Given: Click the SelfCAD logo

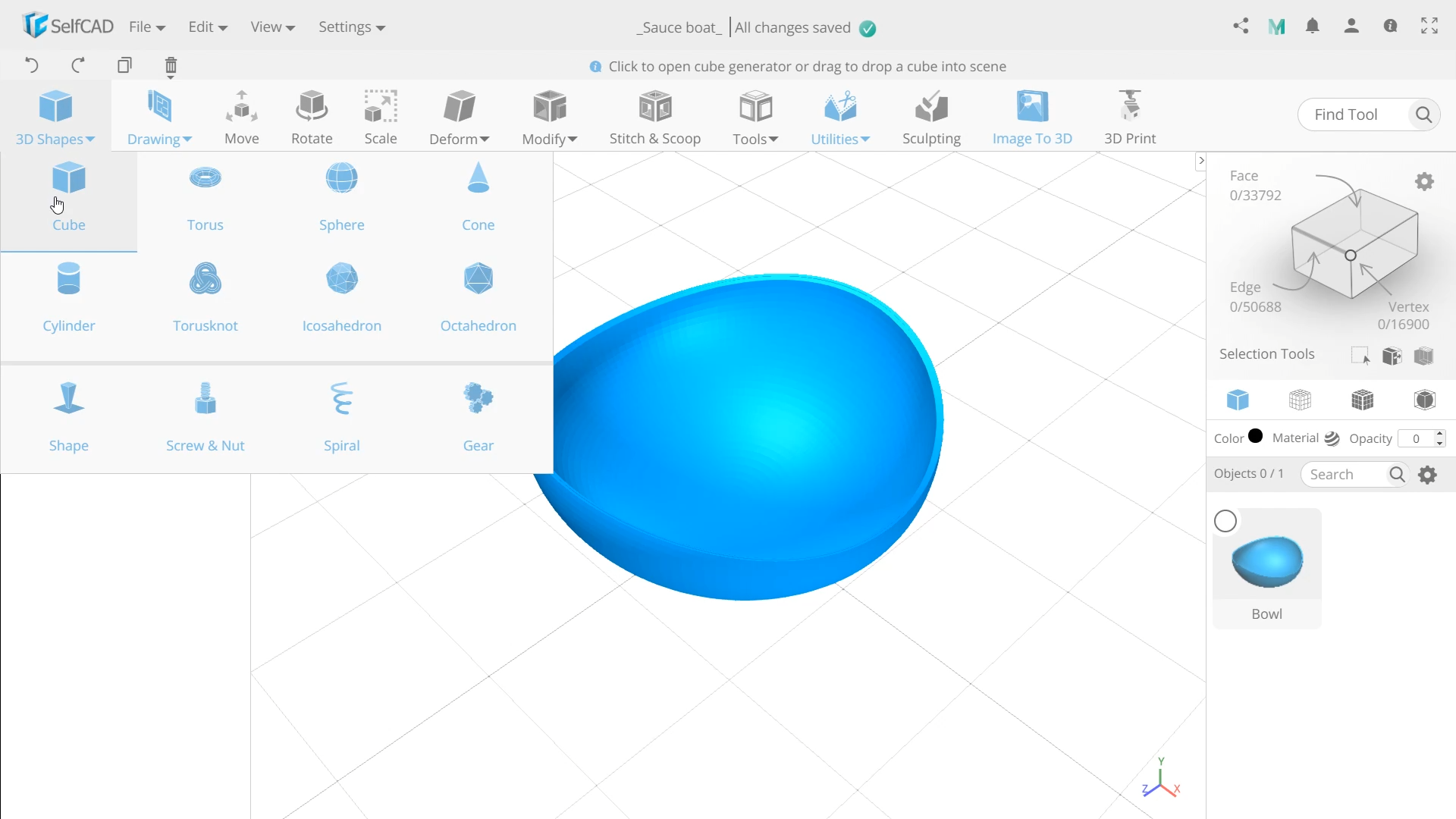Looking at the screenshot, I should pyautogui.click(x=68, y=26).
